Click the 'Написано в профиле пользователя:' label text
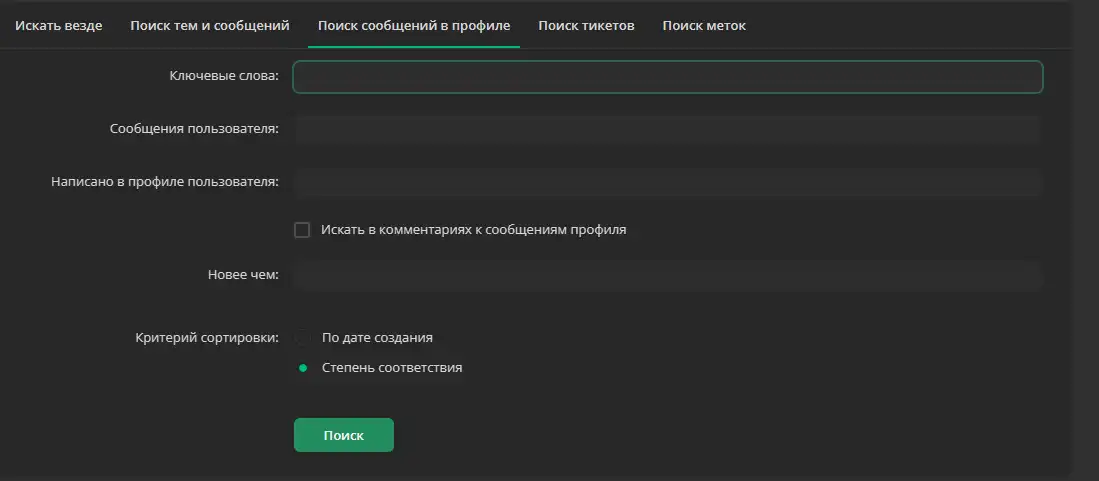The width and height of the screenshot is (1099, 481). pos(165,182)
